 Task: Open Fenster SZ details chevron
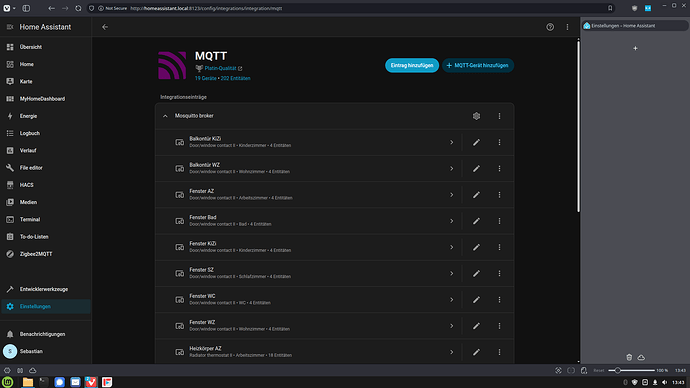pos(451,274)
